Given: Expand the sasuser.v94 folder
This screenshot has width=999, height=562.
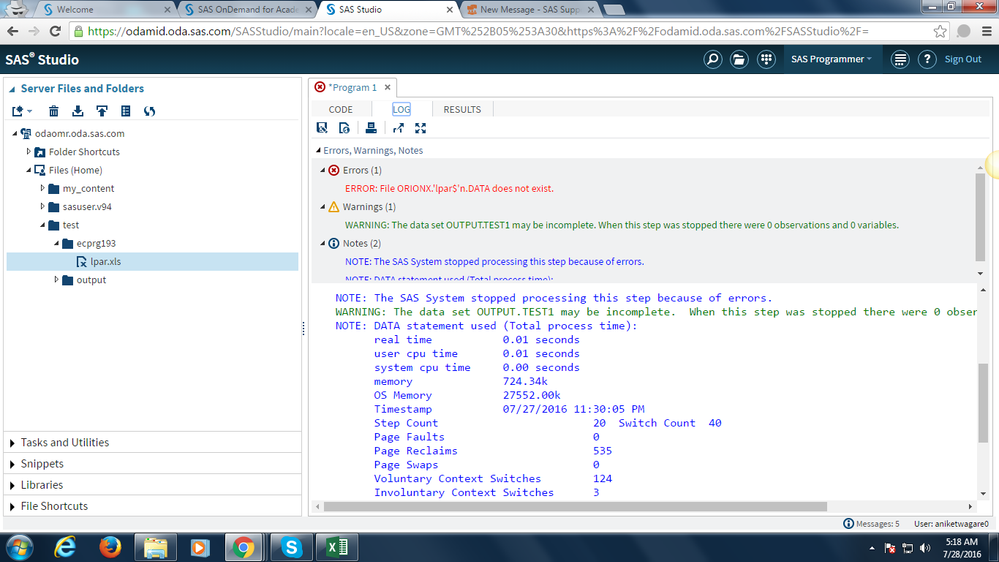Looking at the screenshot, I should coord(43,206).
